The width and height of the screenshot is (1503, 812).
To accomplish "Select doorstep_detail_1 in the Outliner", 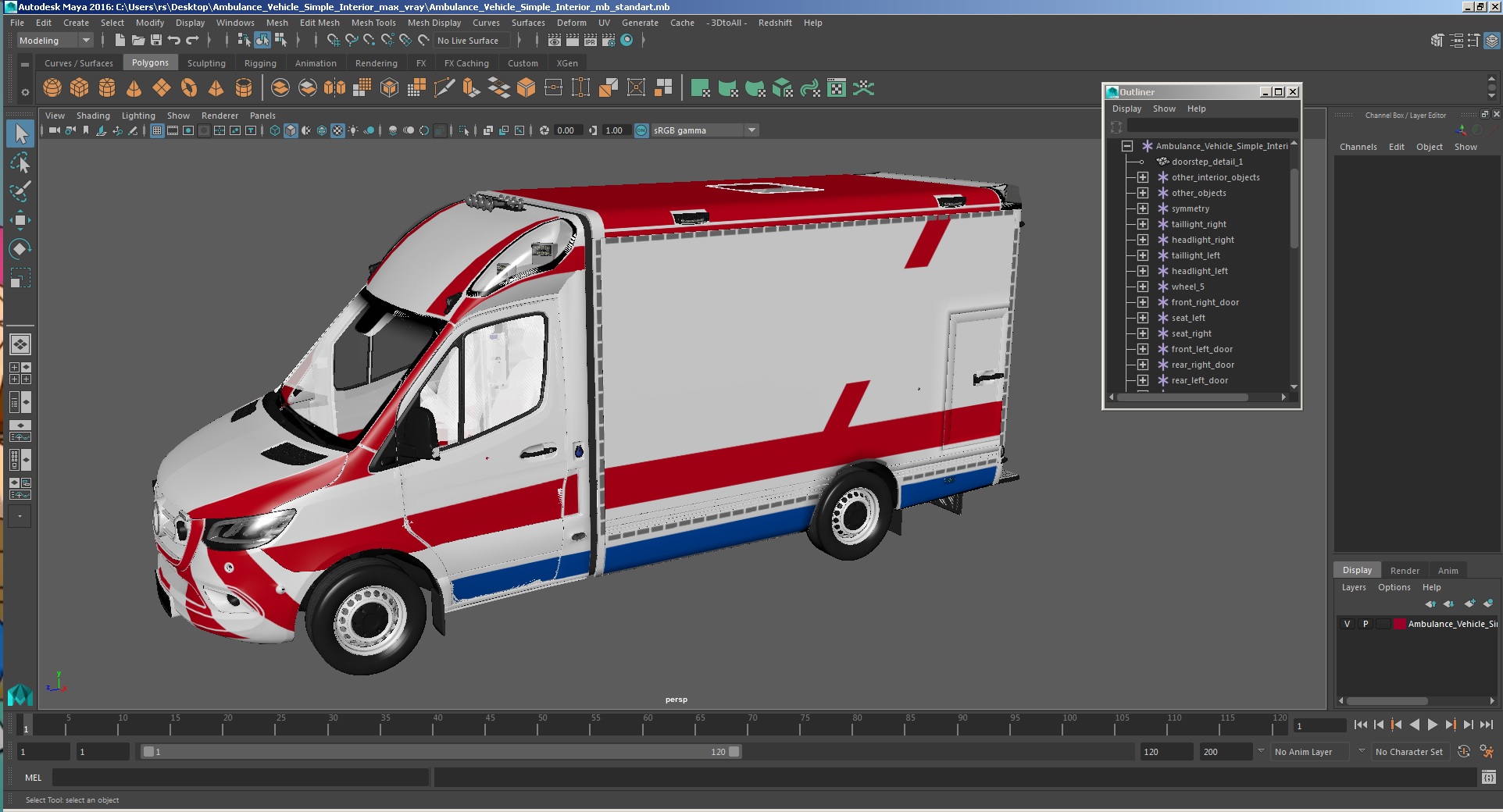I will click(1207, 162).
